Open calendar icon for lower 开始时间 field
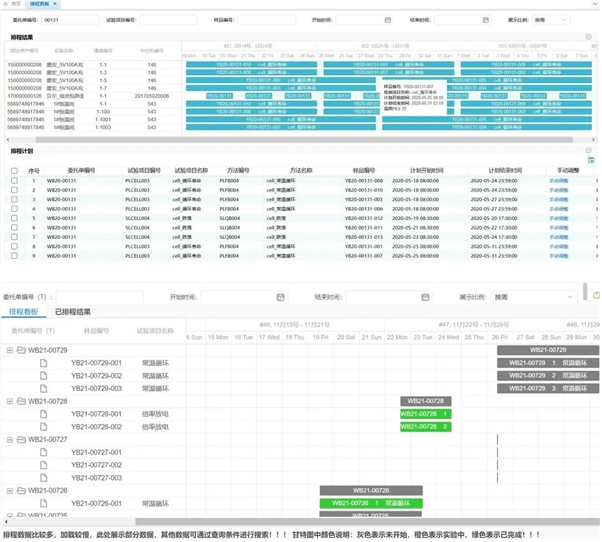The image size is (602, 542). [x=278, y=297]
